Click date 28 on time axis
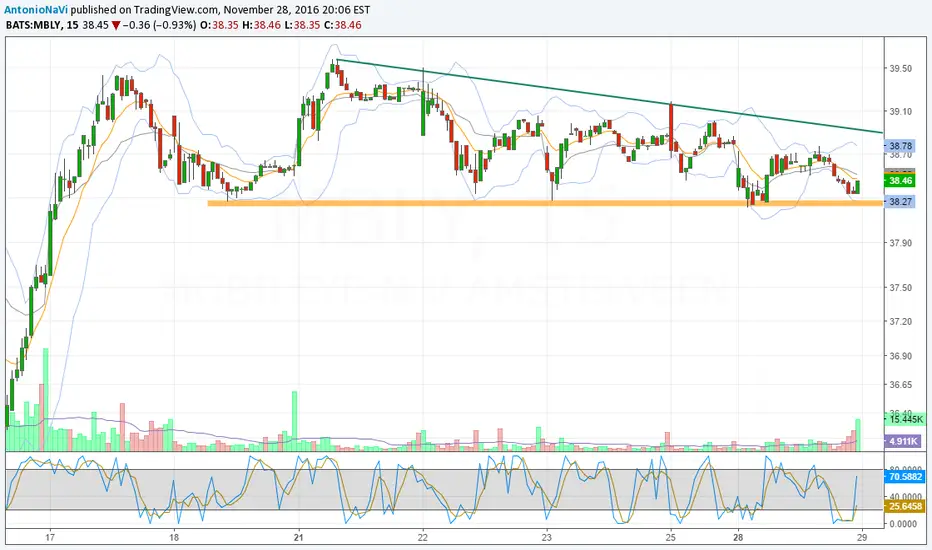Viewport: 932px width, 550px height. click(738, 538)
